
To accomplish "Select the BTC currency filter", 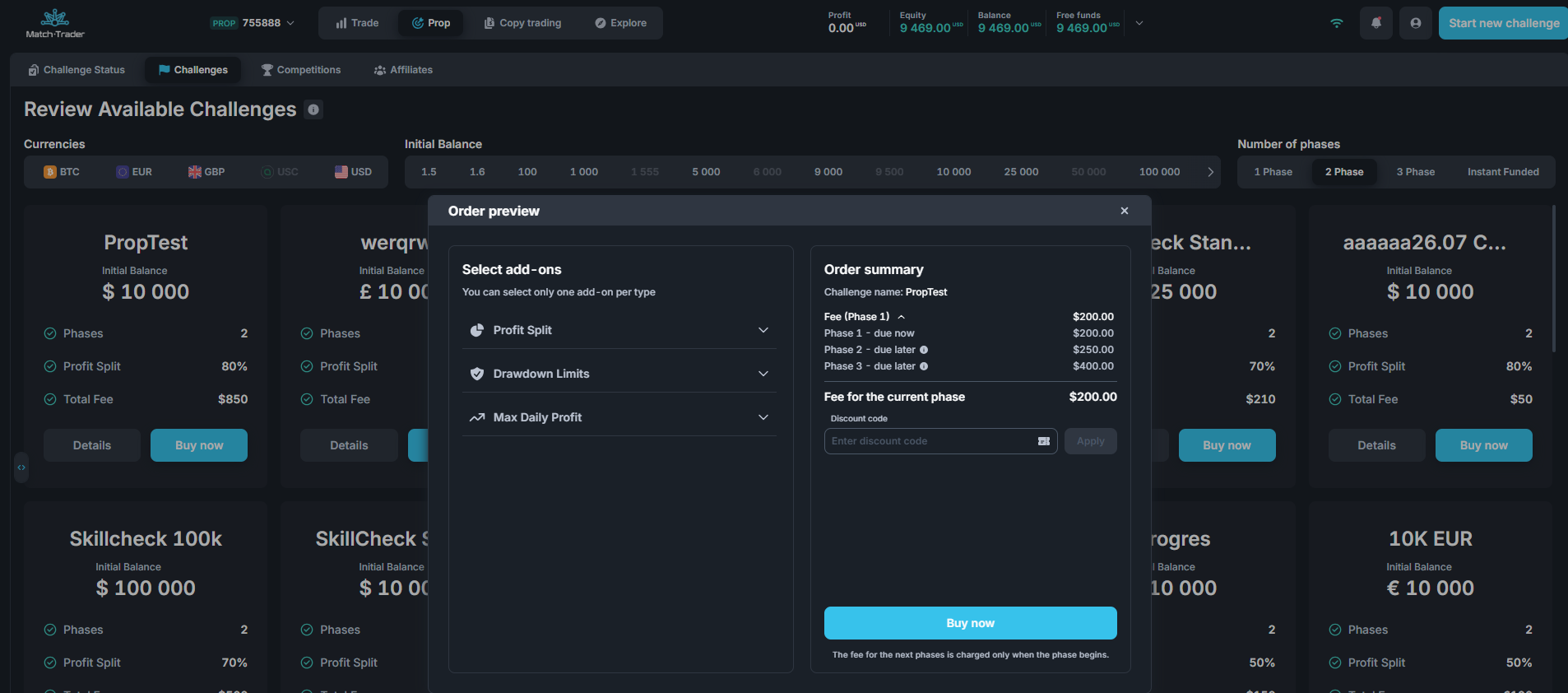I will 62,172.
